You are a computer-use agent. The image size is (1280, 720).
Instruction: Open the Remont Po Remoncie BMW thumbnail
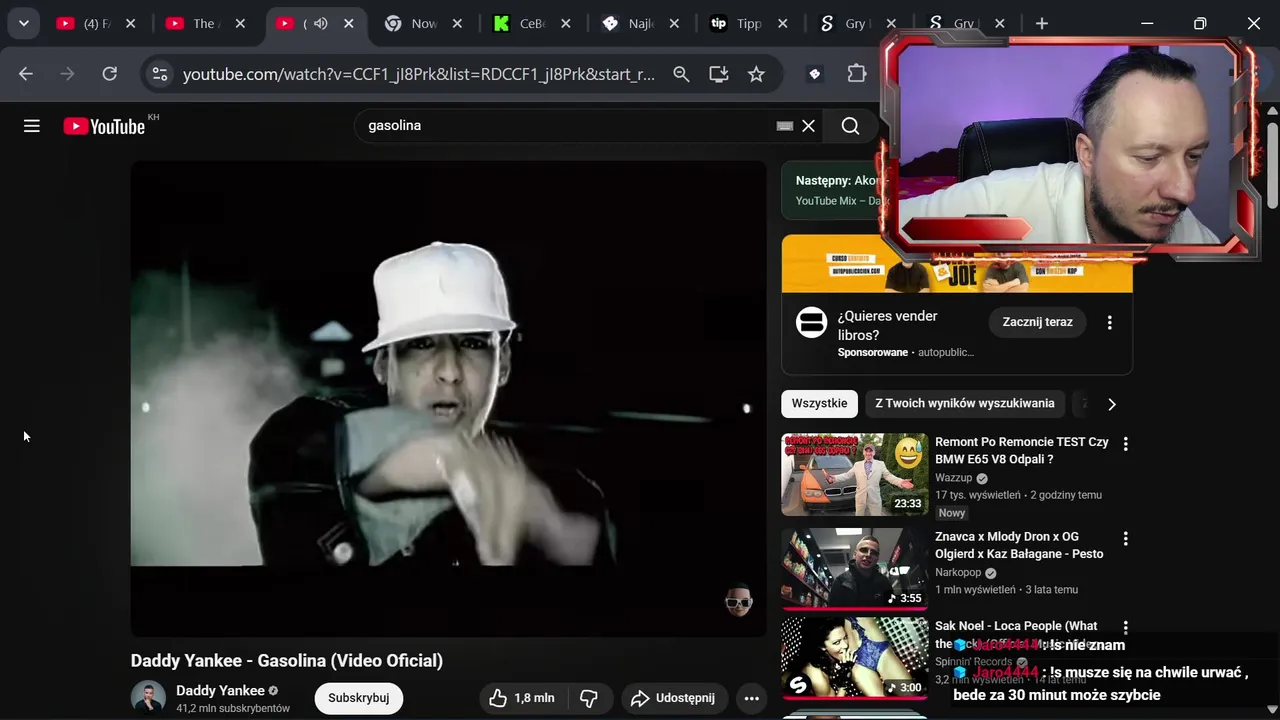(x=854, y=475)
